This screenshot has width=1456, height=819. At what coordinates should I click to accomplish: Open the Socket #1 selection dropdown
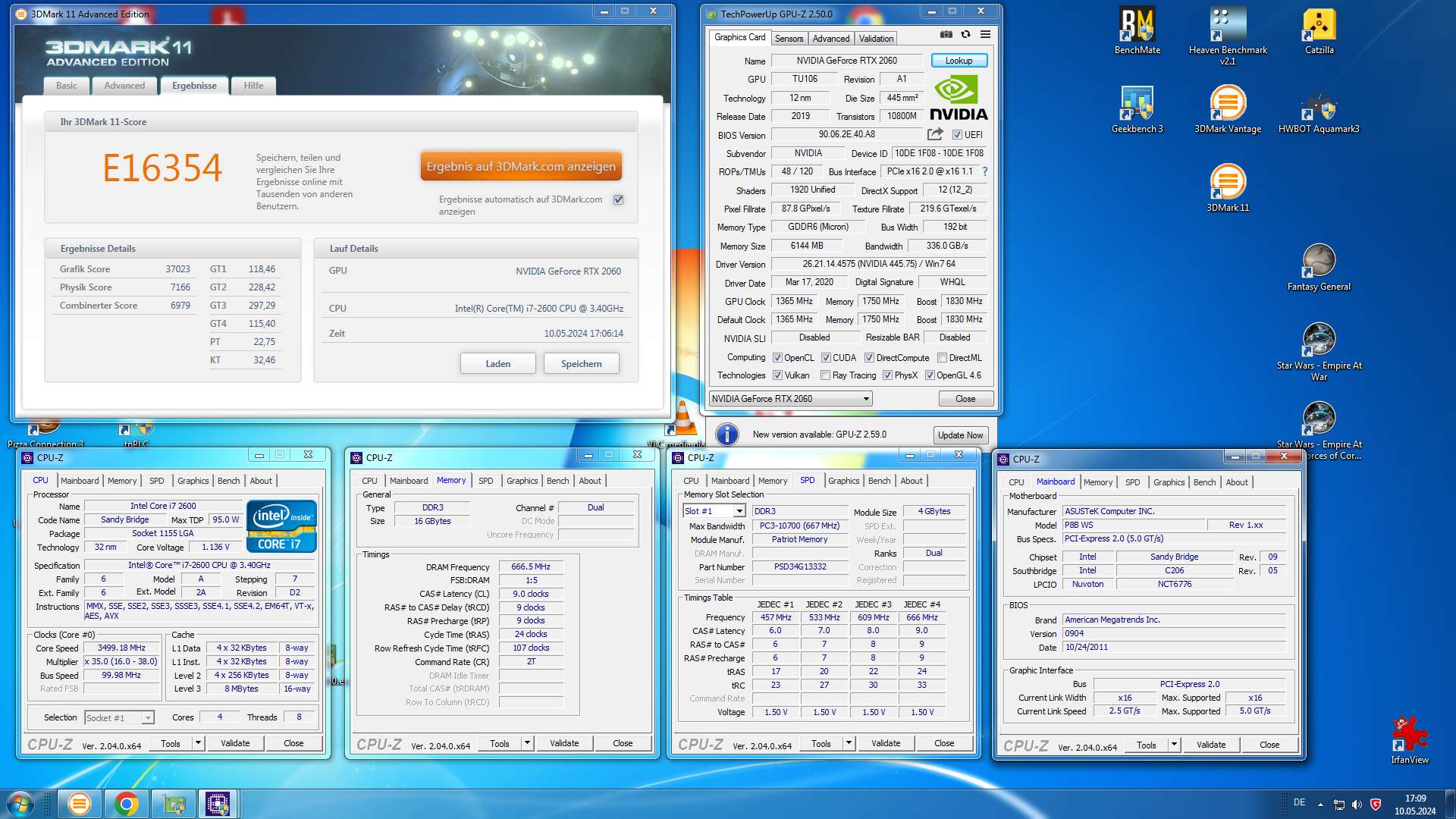(119, 717)
